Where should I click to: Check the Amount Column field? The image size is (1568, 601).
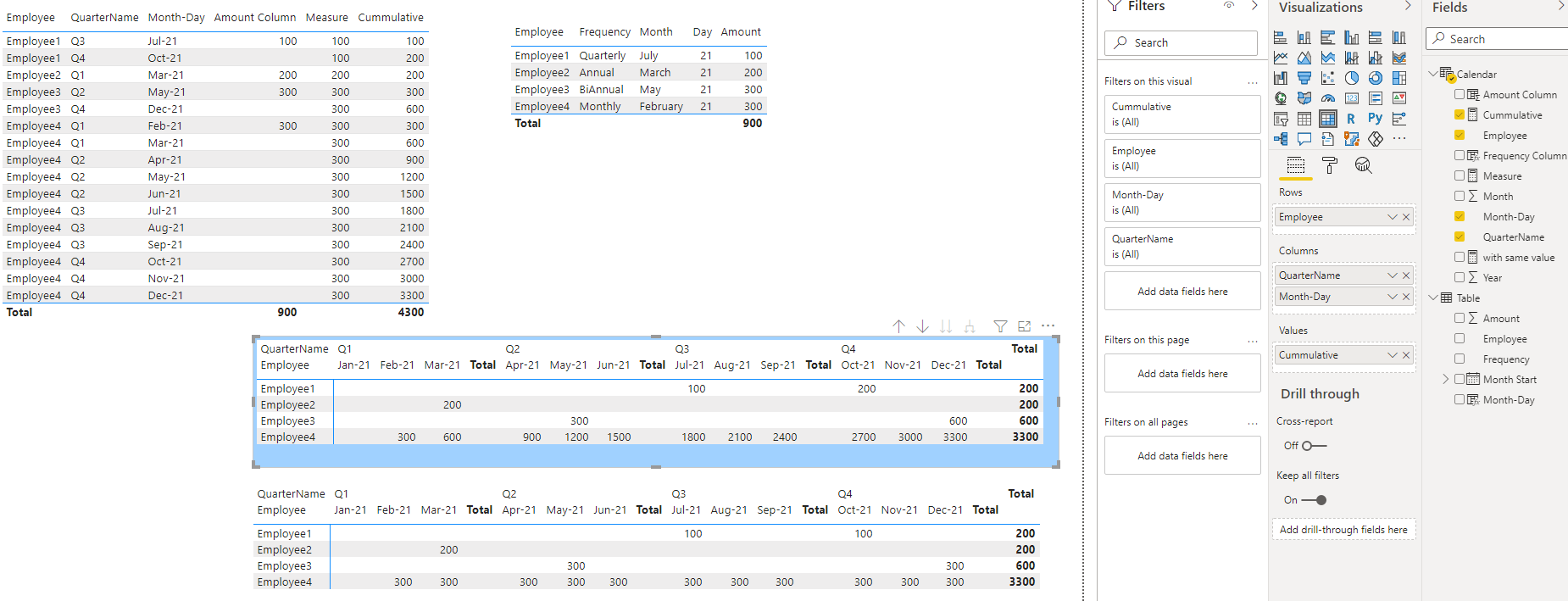(1460, 94)
